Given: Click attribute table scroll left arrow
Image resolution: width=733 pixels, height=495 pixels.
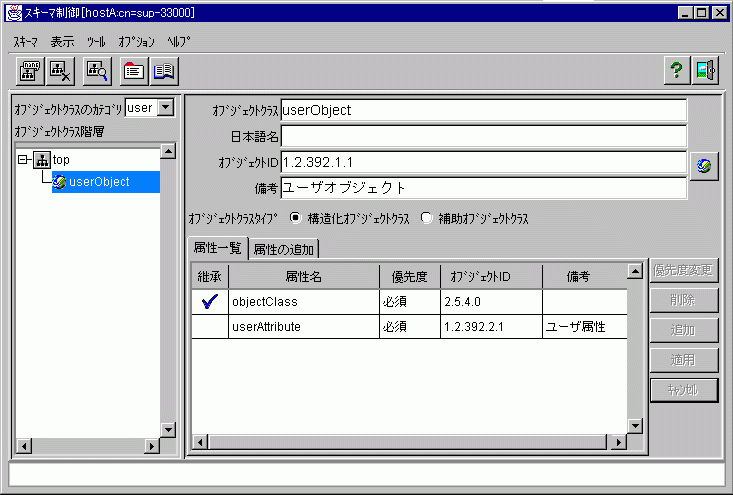Looking at the screenshot, I should 200,442.
